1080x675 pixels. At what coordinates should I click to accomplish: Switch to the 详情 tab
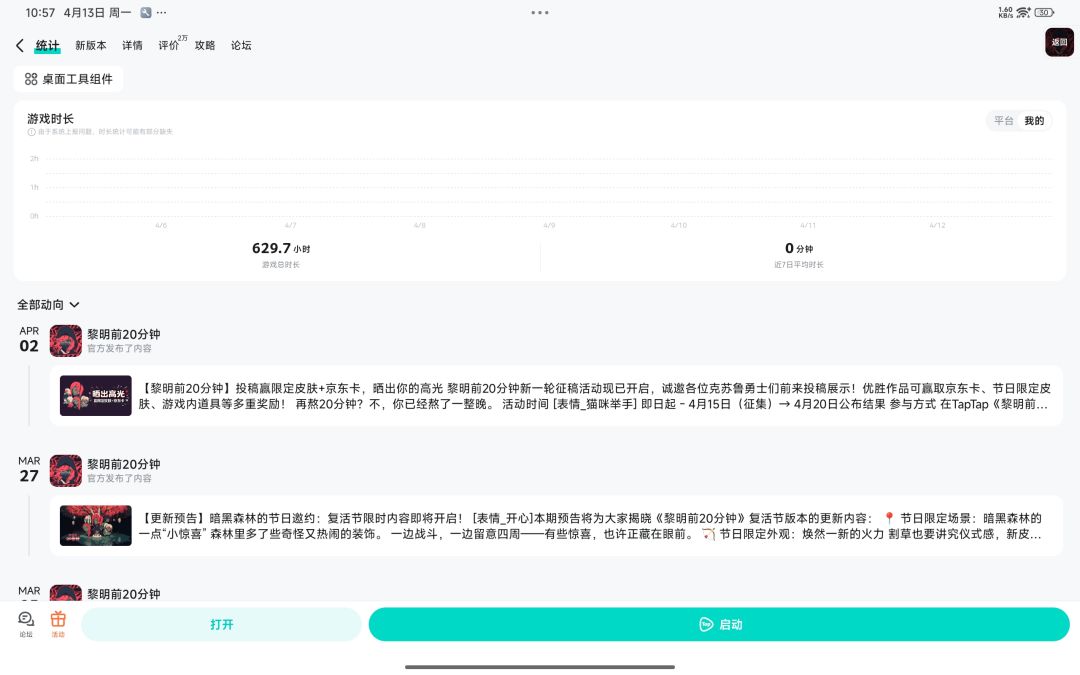coord(132,45)
